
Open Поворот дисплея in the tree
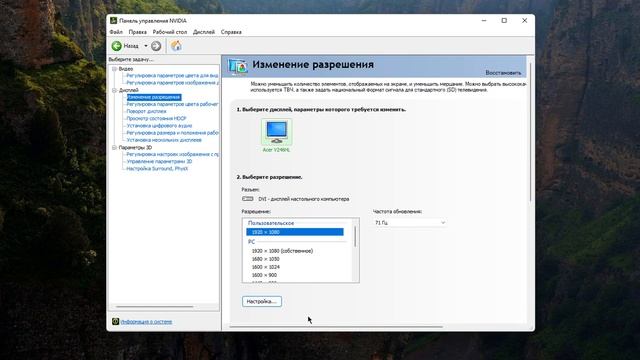pos(146,111)
